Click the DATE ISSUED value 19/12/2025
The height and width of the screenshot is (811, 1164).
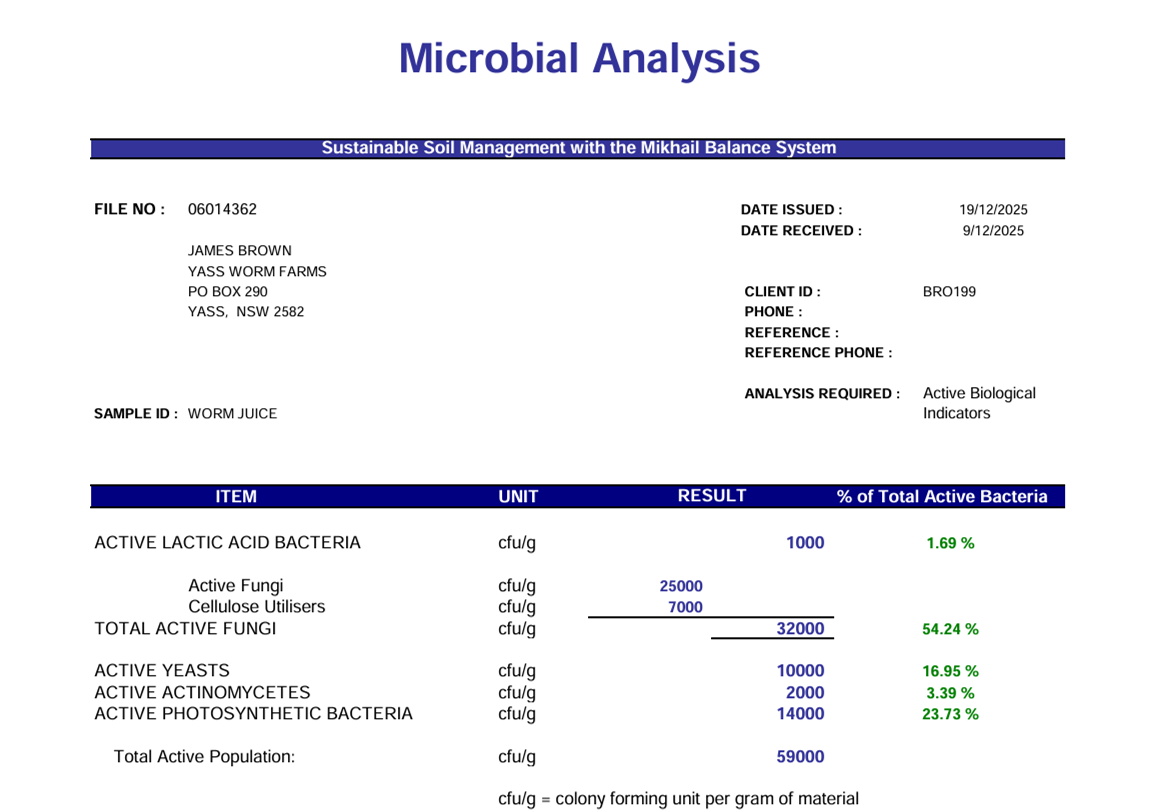[992, 209]
